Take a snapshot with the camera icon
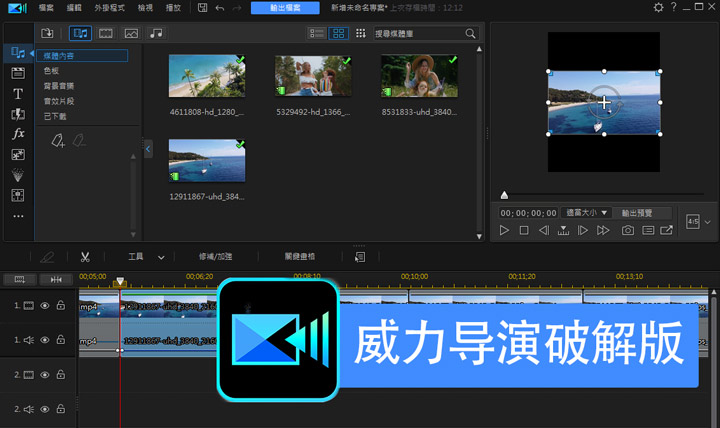 tap(628, 231)
